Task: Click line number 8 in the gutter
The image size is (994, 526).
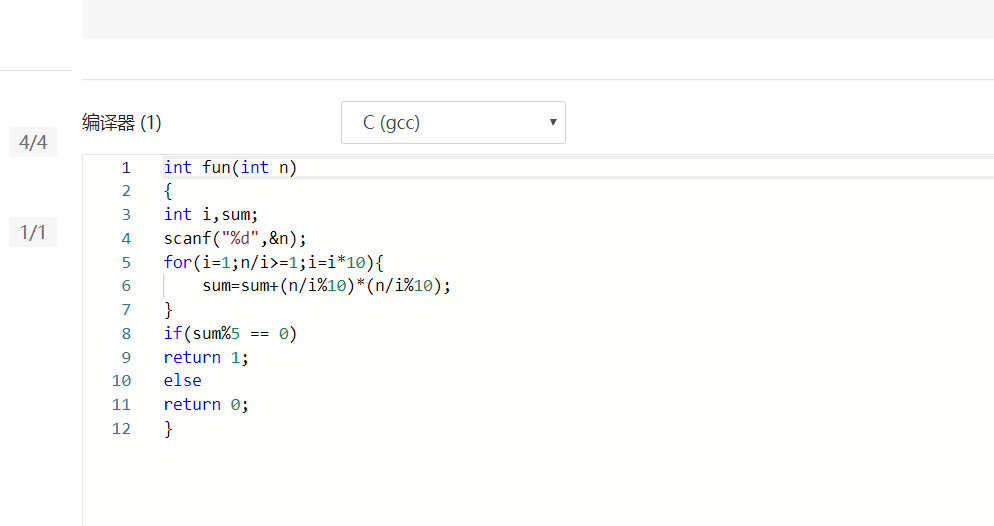Action: (126, 333)
